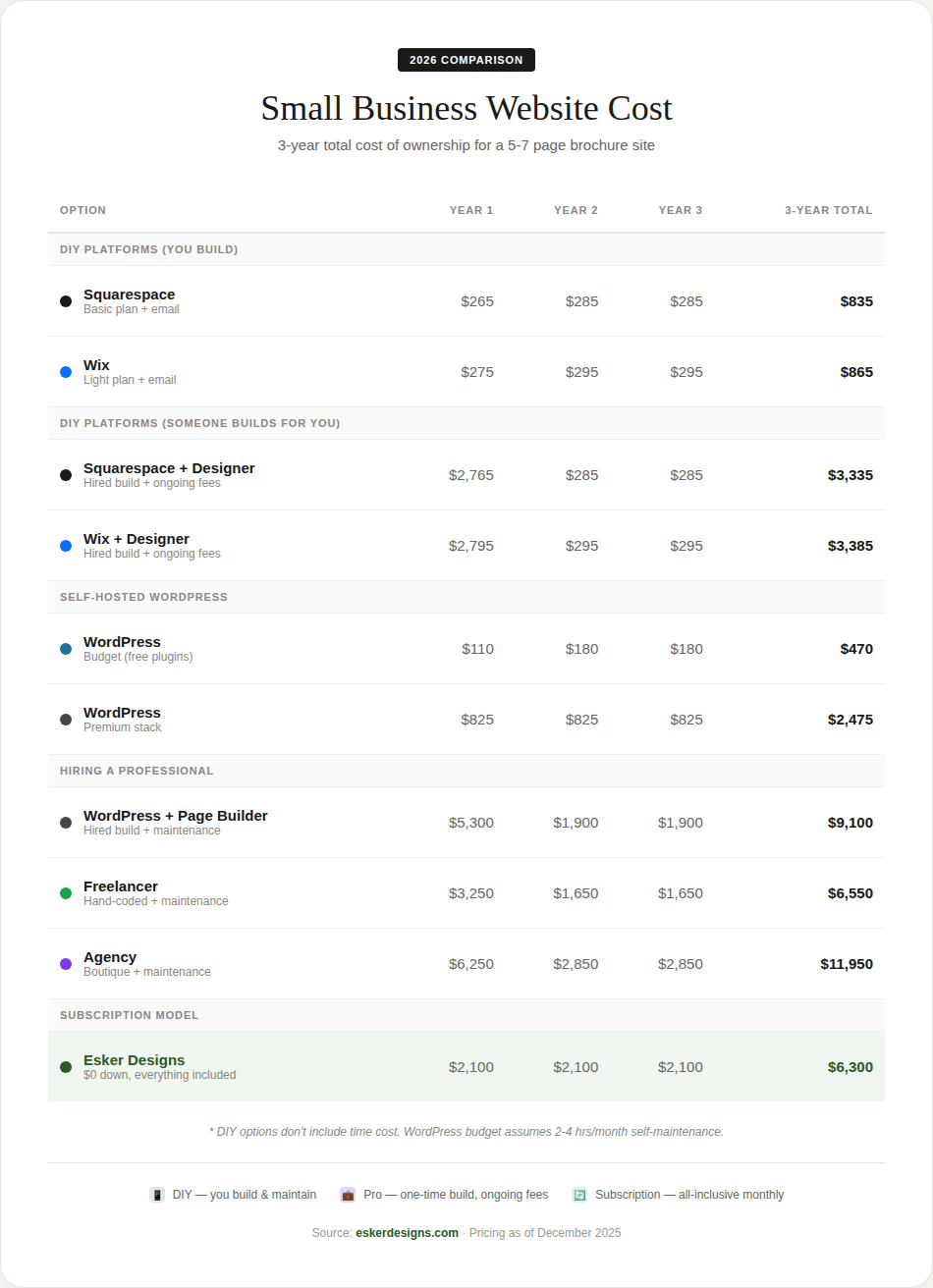Click the YEAR 1 column header
This screenshot has height=1288, width=933.
pyautogui.click(x=471, y=210)
